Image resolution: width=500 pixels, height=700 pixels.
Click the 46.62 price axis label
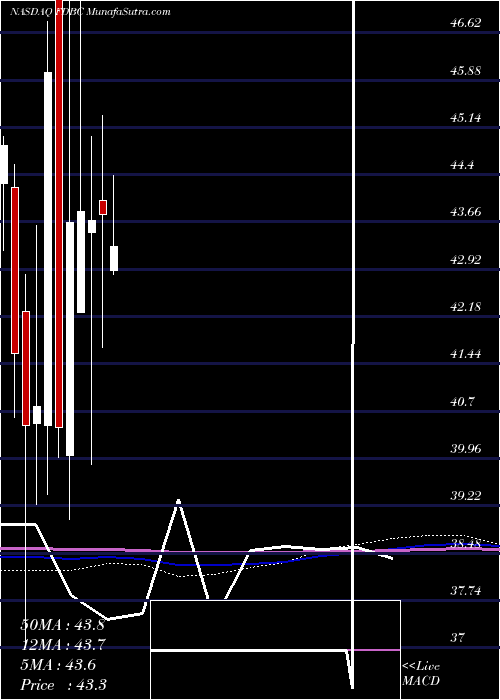(x=466, y=23)
